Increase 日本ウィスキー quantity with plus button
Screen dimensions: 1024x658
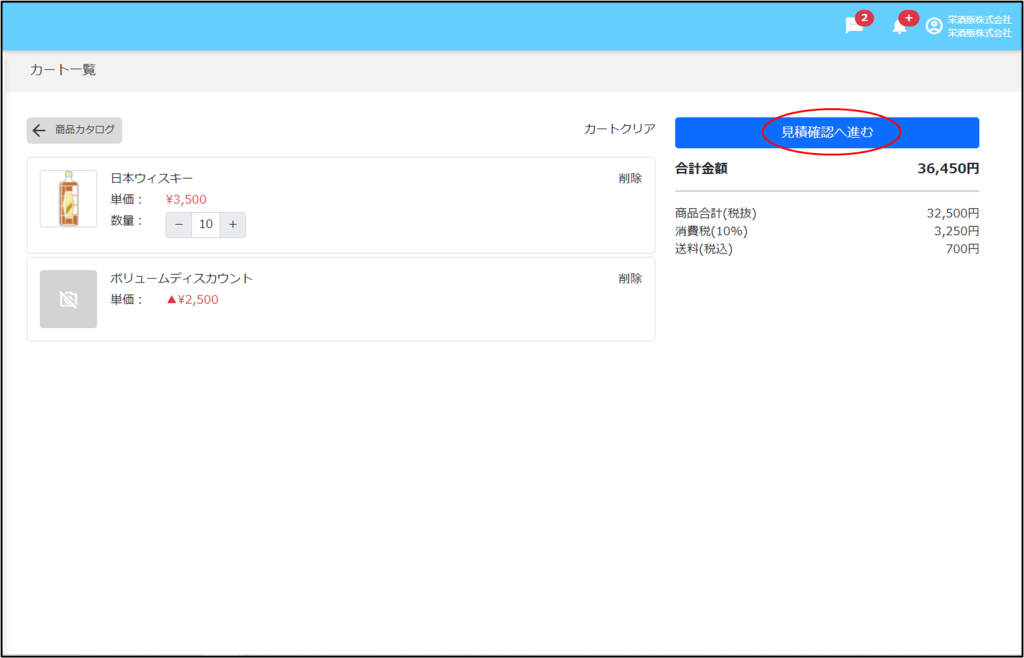232,225
